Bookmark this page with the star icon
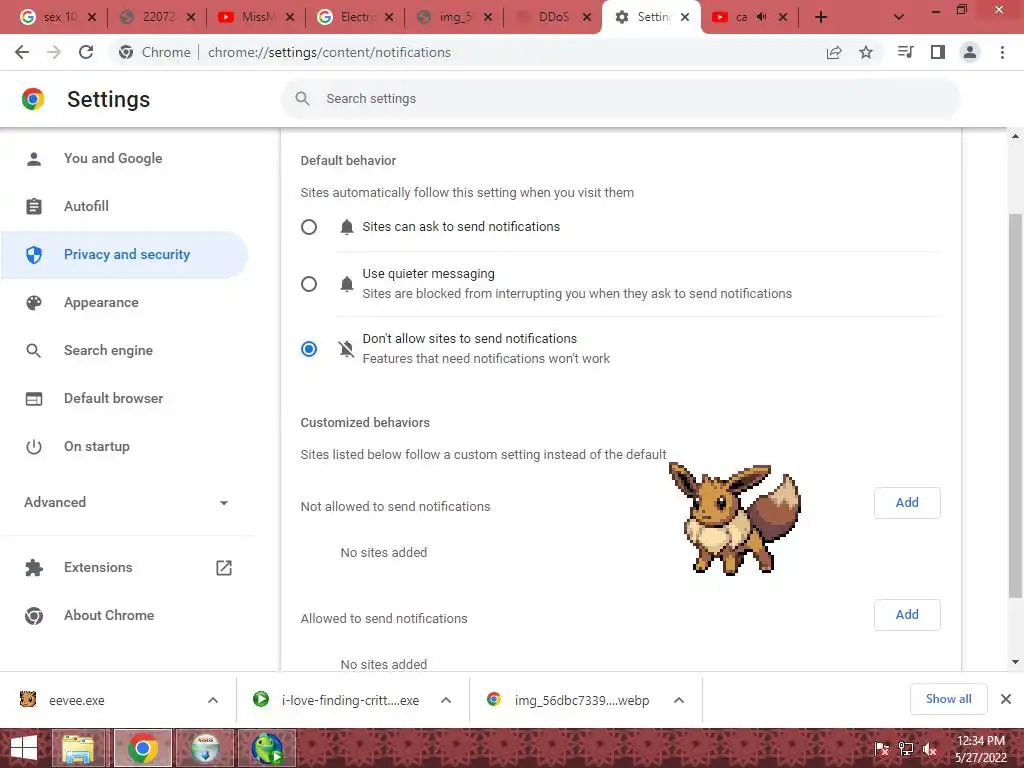Viewport: 1024px width, 768px height. (x=866, y=52)
